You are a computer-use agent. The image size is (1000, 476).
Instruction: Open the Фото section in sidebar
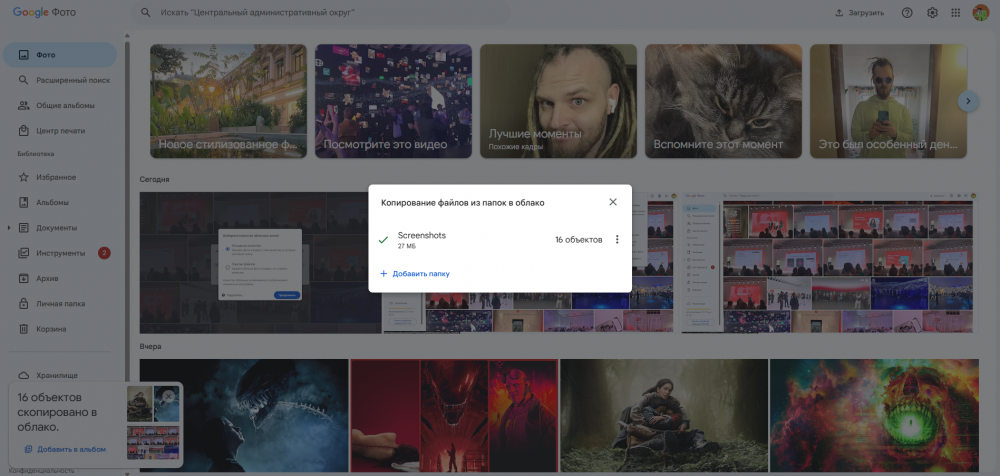coord(60,55)
